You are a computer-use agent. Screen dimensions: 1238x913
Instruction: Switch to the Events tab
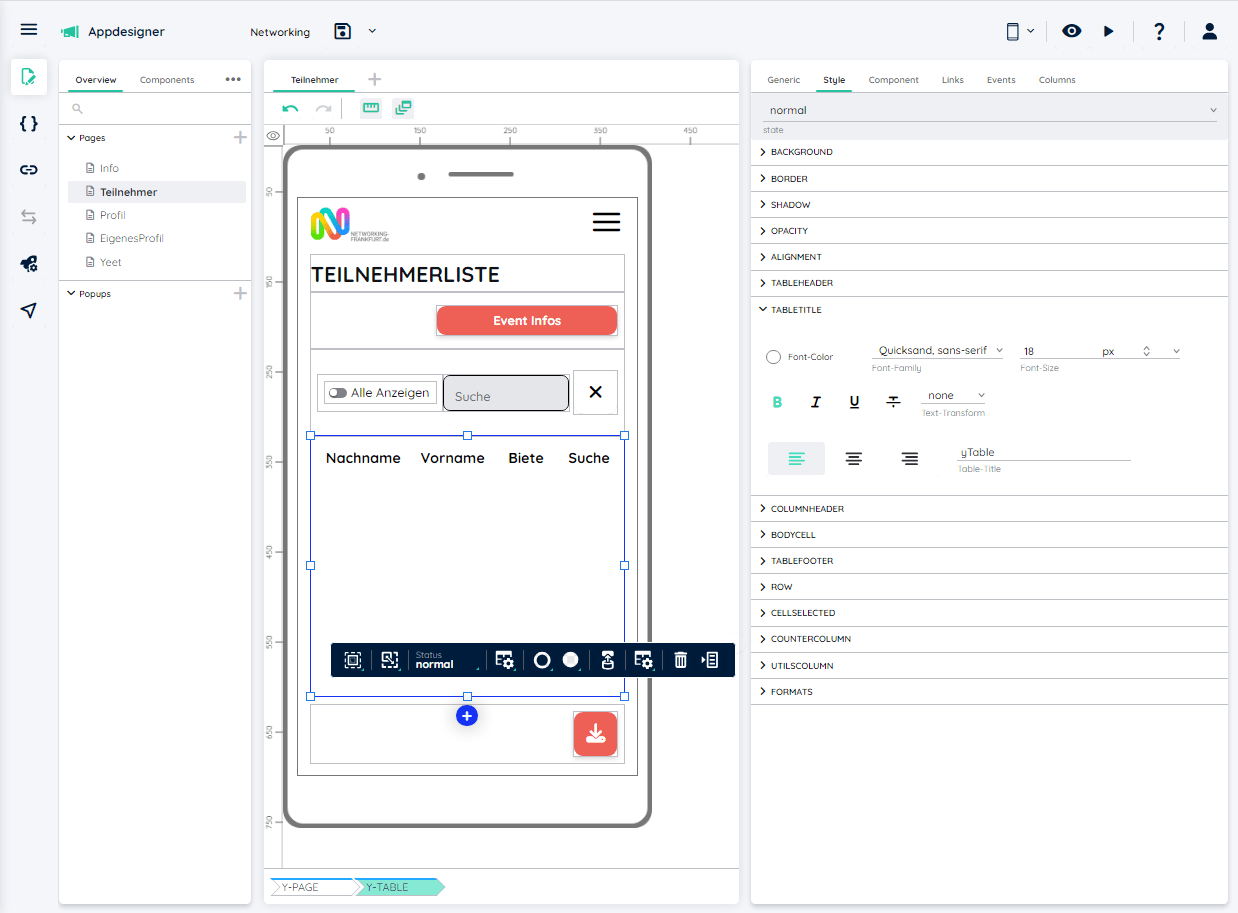[1000, 80]
